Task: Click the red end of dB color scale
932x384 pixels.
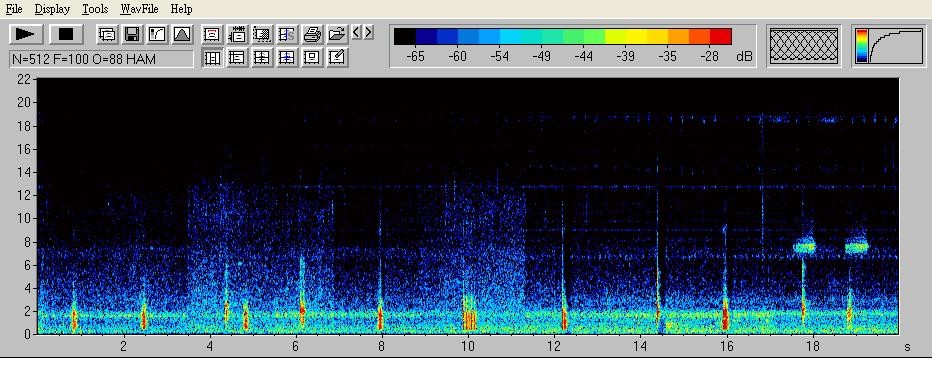Action: [720, 36]
